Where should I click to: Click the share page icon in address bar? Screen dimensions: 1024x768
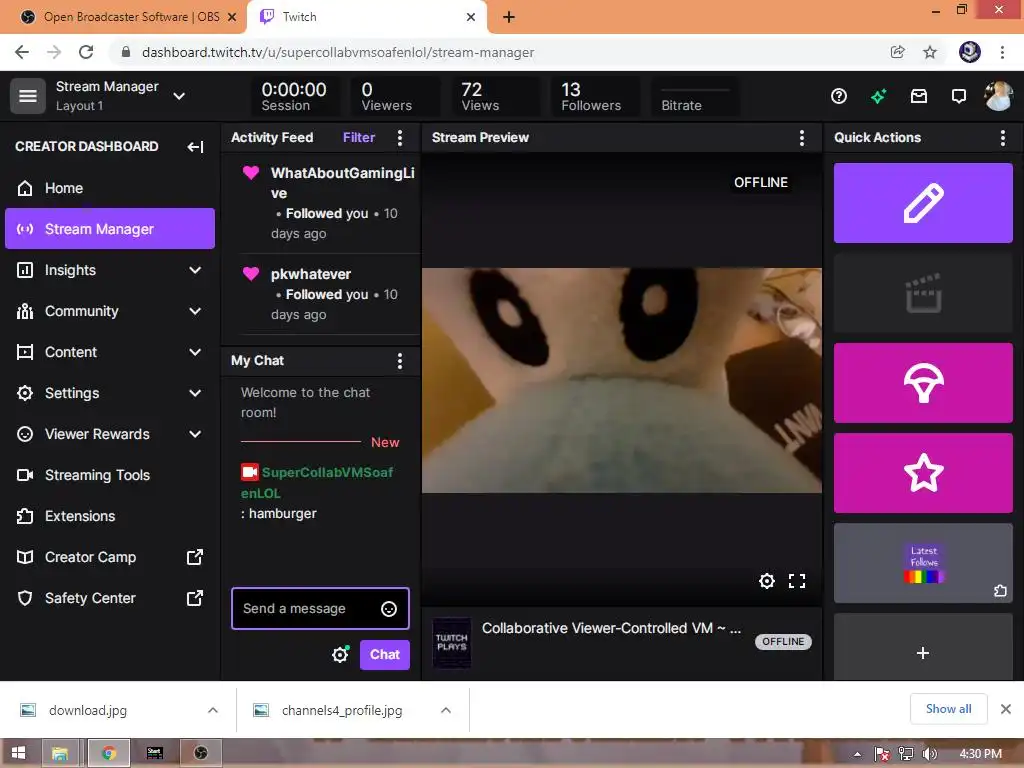[x=897, y=52]
